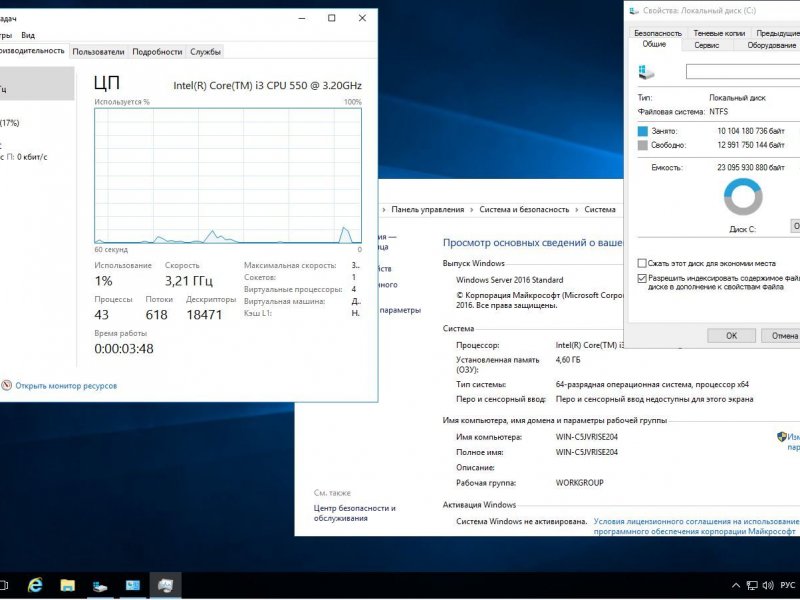Screen dimensions: 800x600
Task: Confirm disk properties with OK
Action: (731, 335)
